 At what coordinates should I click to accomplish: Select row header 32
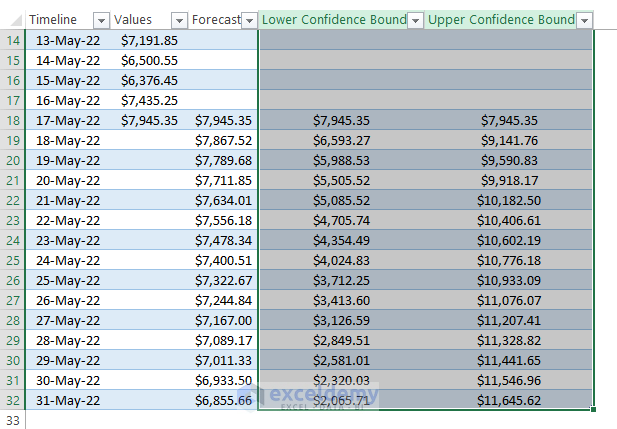[13, 400]
